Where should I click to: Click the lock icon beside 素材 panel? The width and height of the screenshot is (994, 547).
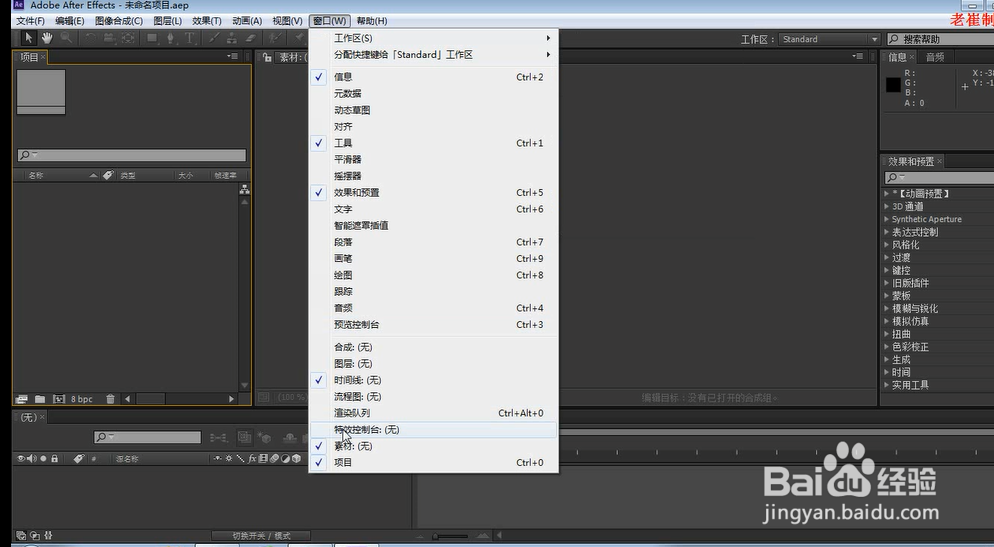(x=268, y=57)
